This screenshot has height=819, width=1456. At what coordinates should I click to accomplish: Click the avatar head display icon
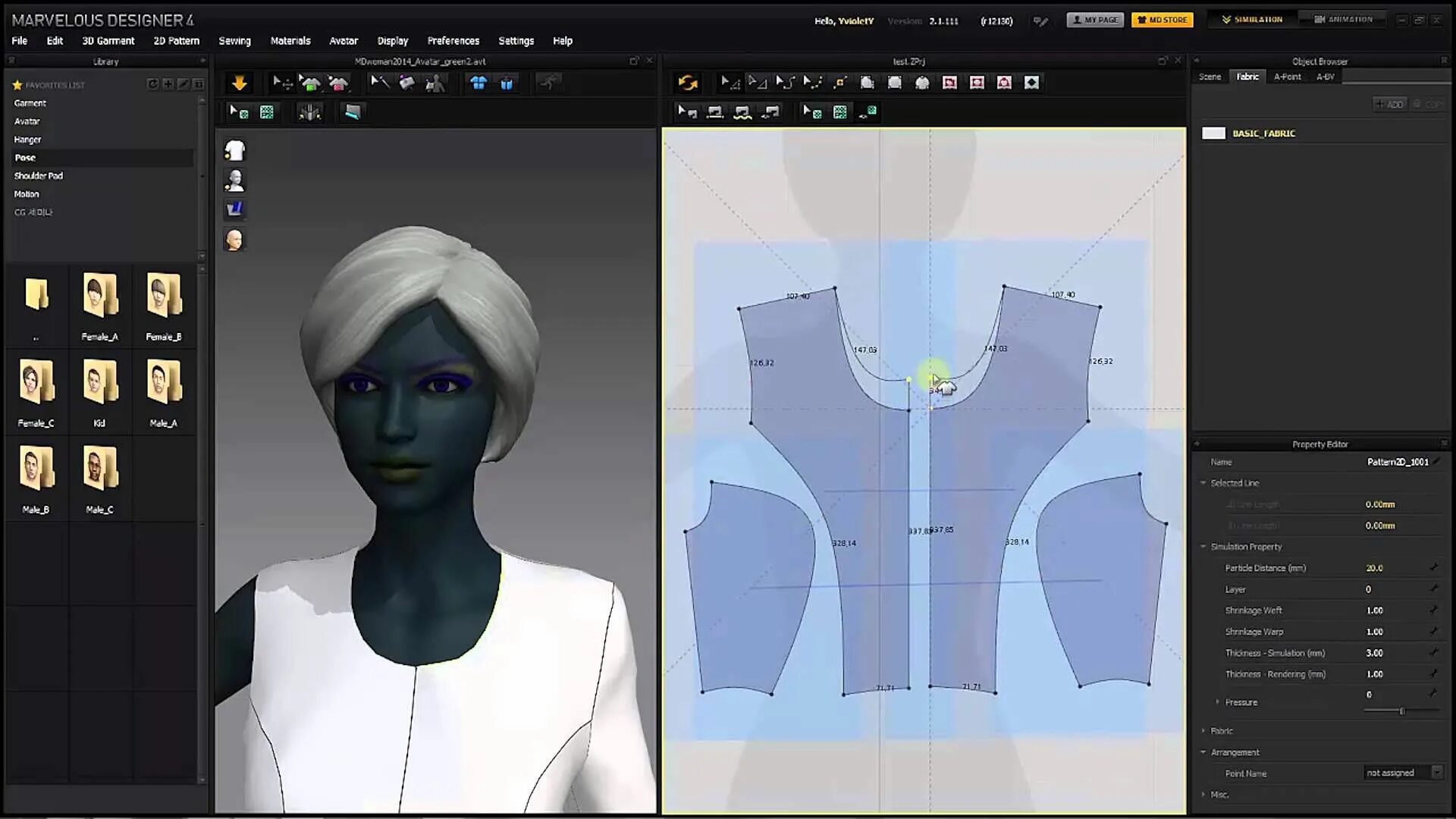tap(234, 240)
